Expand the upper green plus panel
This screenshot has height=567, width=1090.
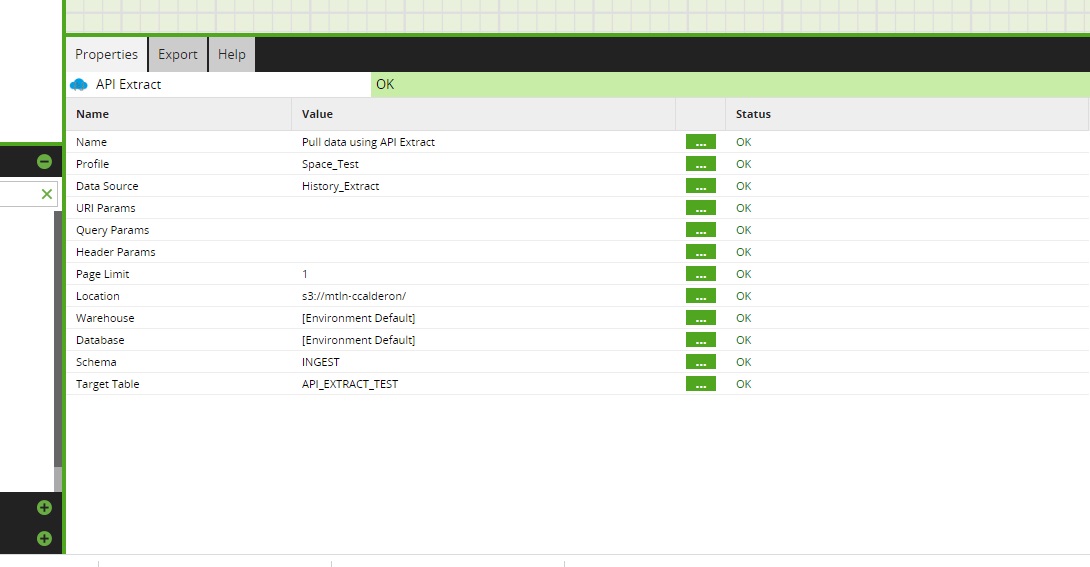[44, 508]
